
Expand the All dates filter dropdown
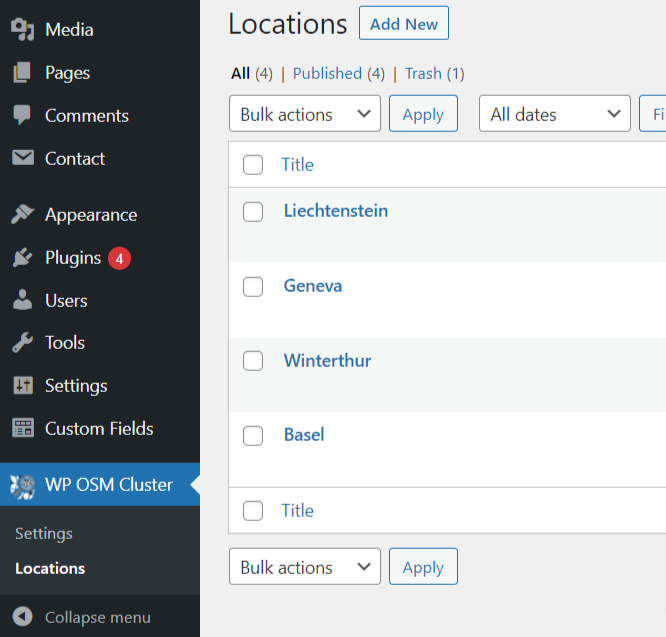[554, 114]
